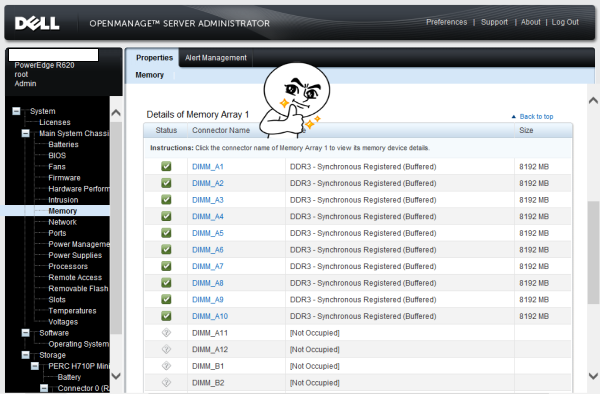Screen dimensions: 600x394
Task: Select Intrusion in the tree
Action: pos(63,200)
